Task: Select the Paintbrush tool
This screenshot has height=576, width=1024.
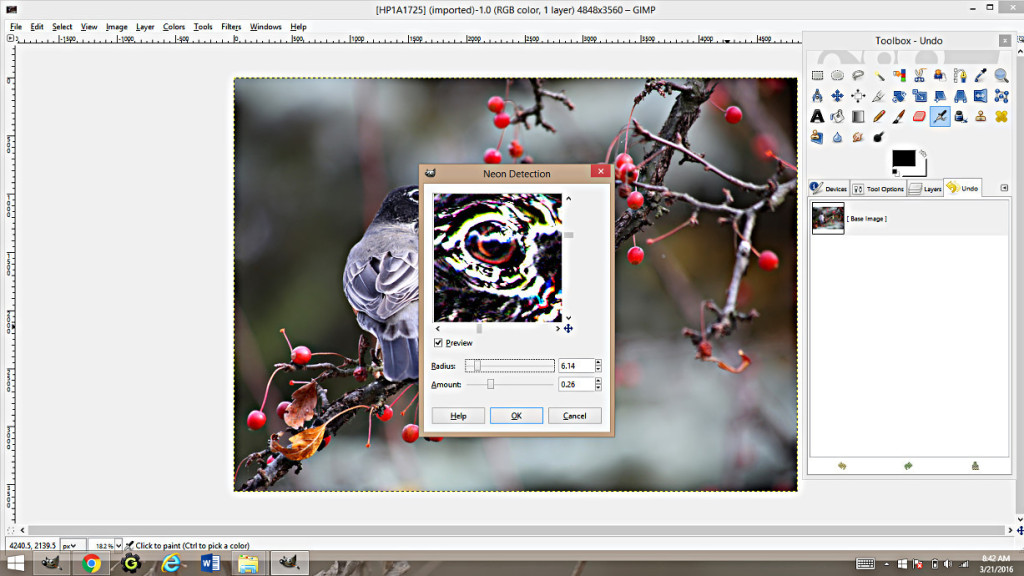Action: point(898,115)
